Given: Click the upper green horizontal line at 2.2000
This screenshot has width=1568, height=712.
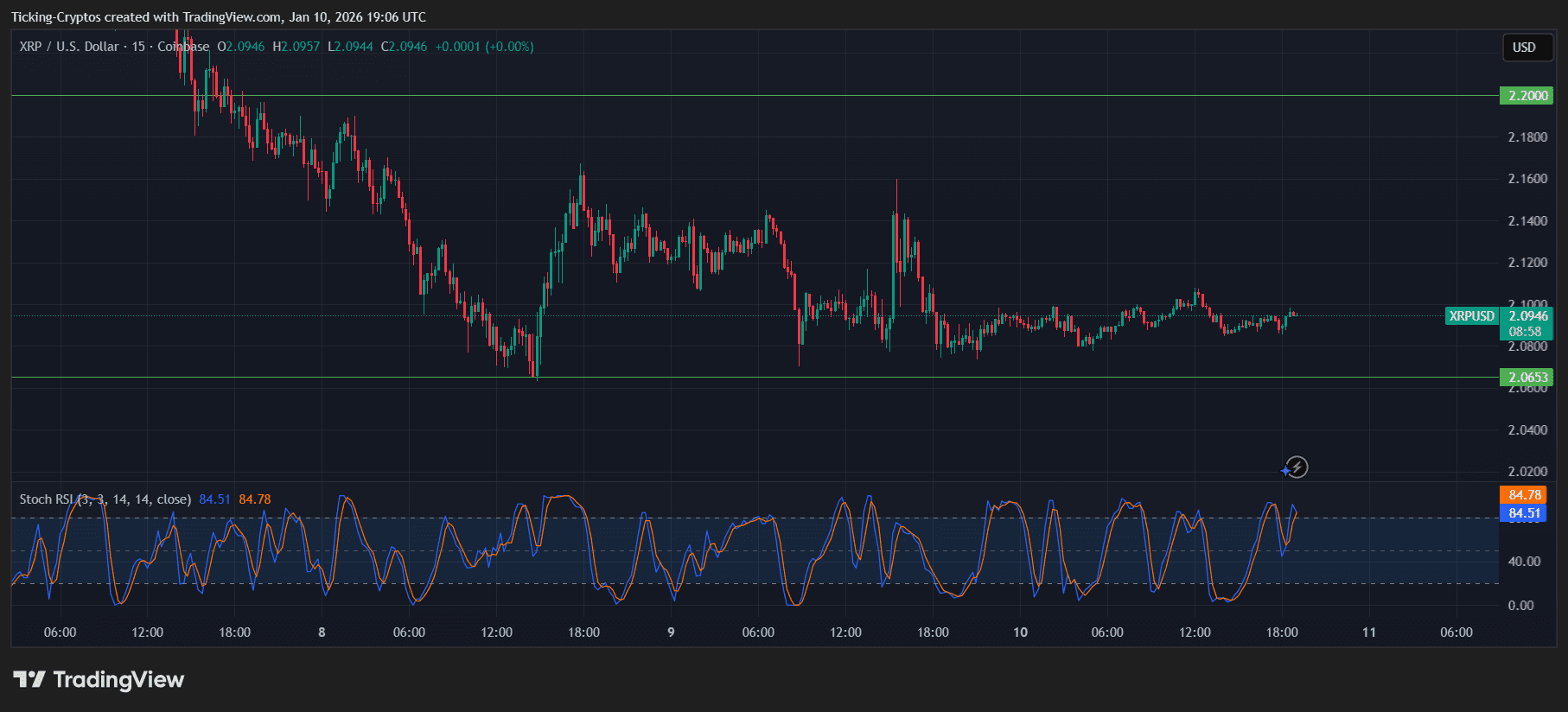Looking at the screenshot, I should pos(778,96).
